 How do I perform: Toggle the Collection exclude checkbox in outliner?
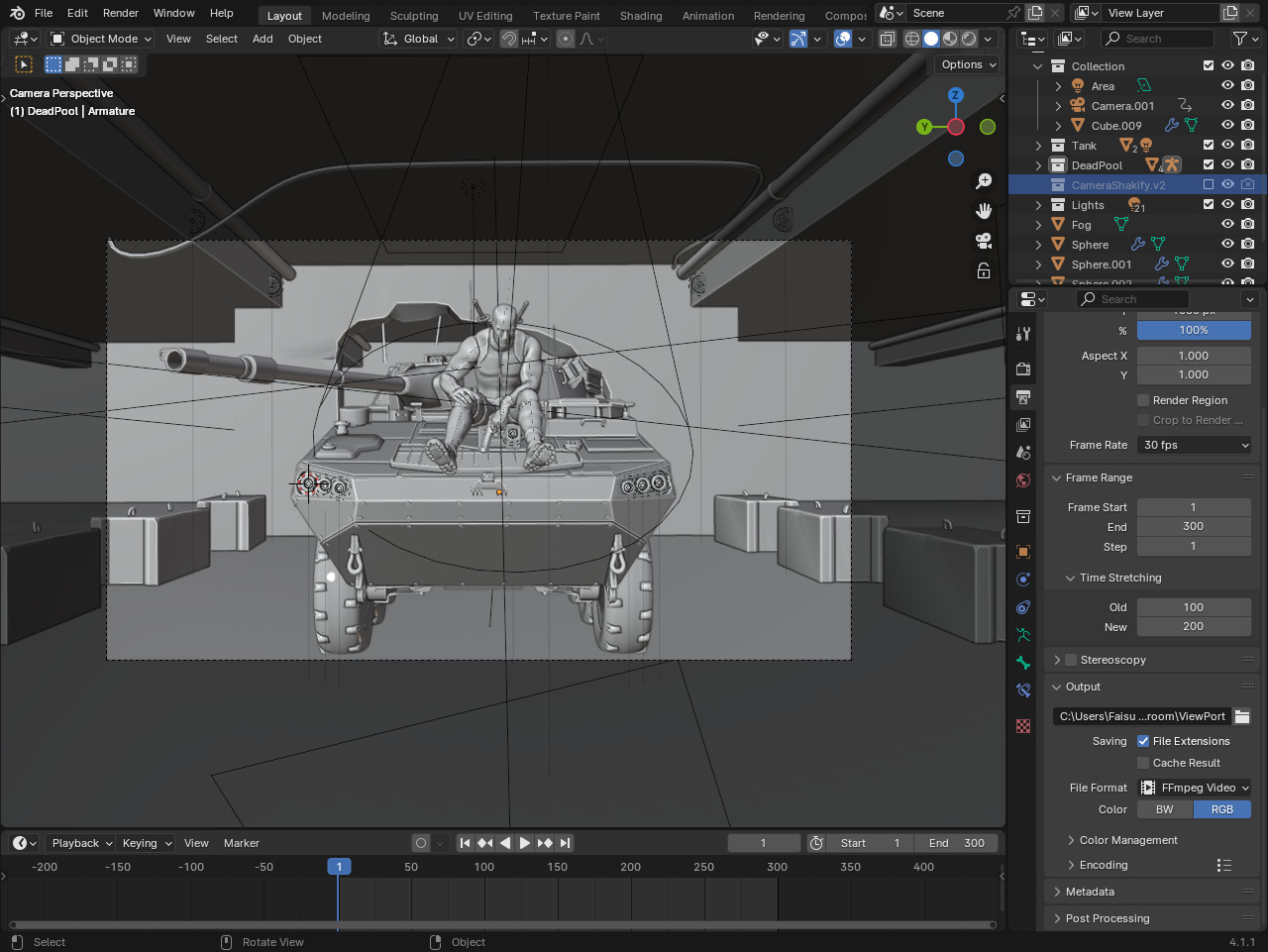(x=1209, y=65)
